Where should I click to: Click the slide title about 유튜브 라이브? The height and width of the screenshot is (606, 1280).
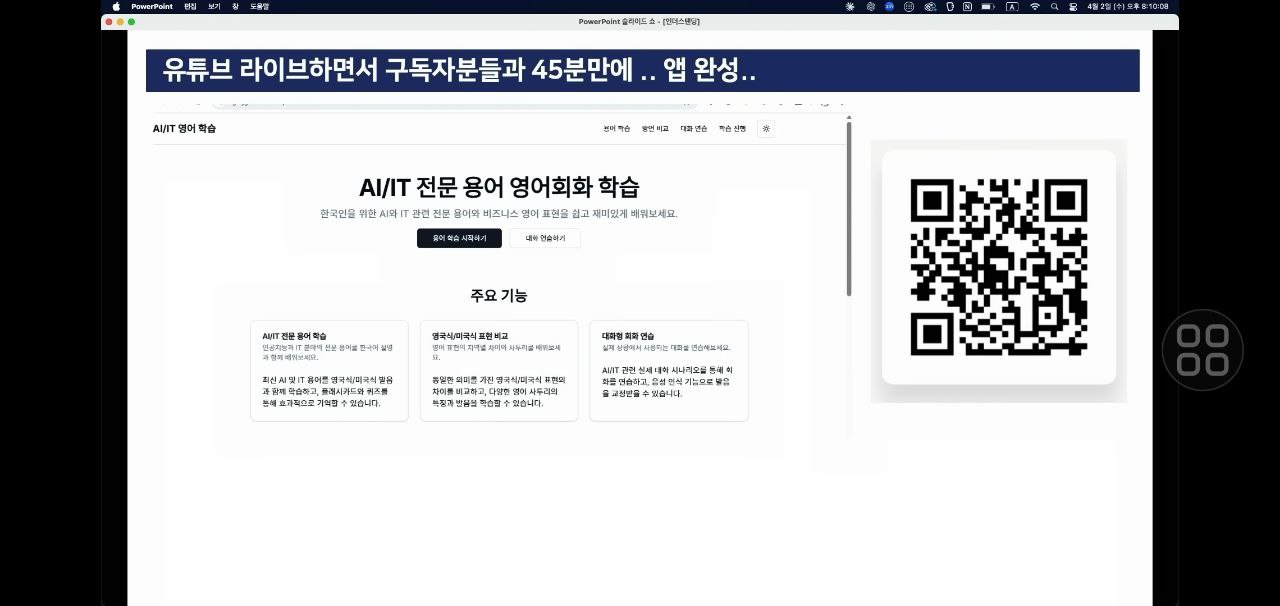[459, 71]
